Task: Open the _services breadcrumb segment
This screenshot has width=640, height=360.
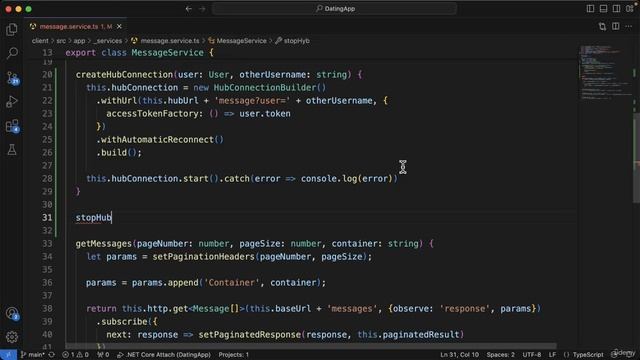Action: pyautogui.click(x=107, y=41)
